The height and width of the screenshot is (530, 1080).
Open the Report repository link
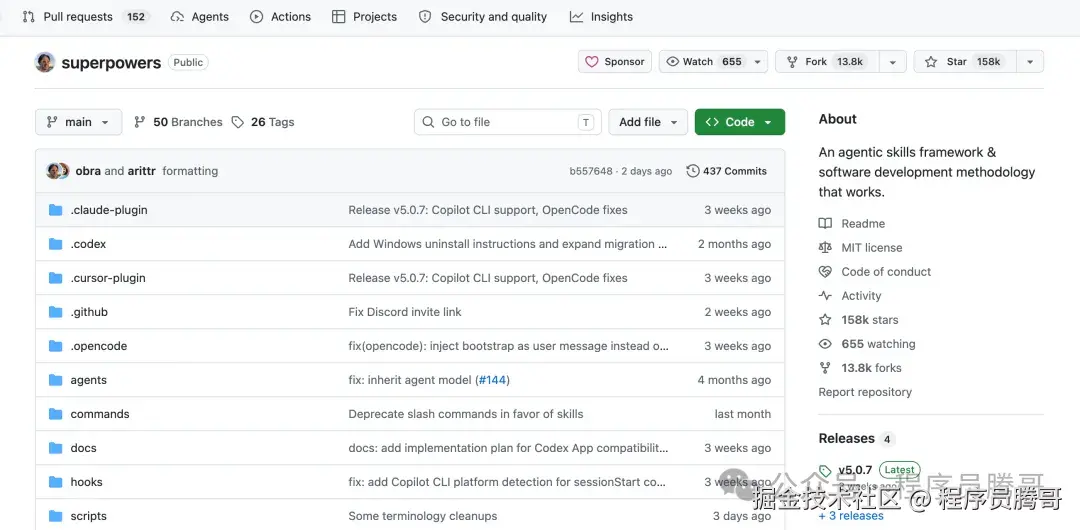[865, 392]
